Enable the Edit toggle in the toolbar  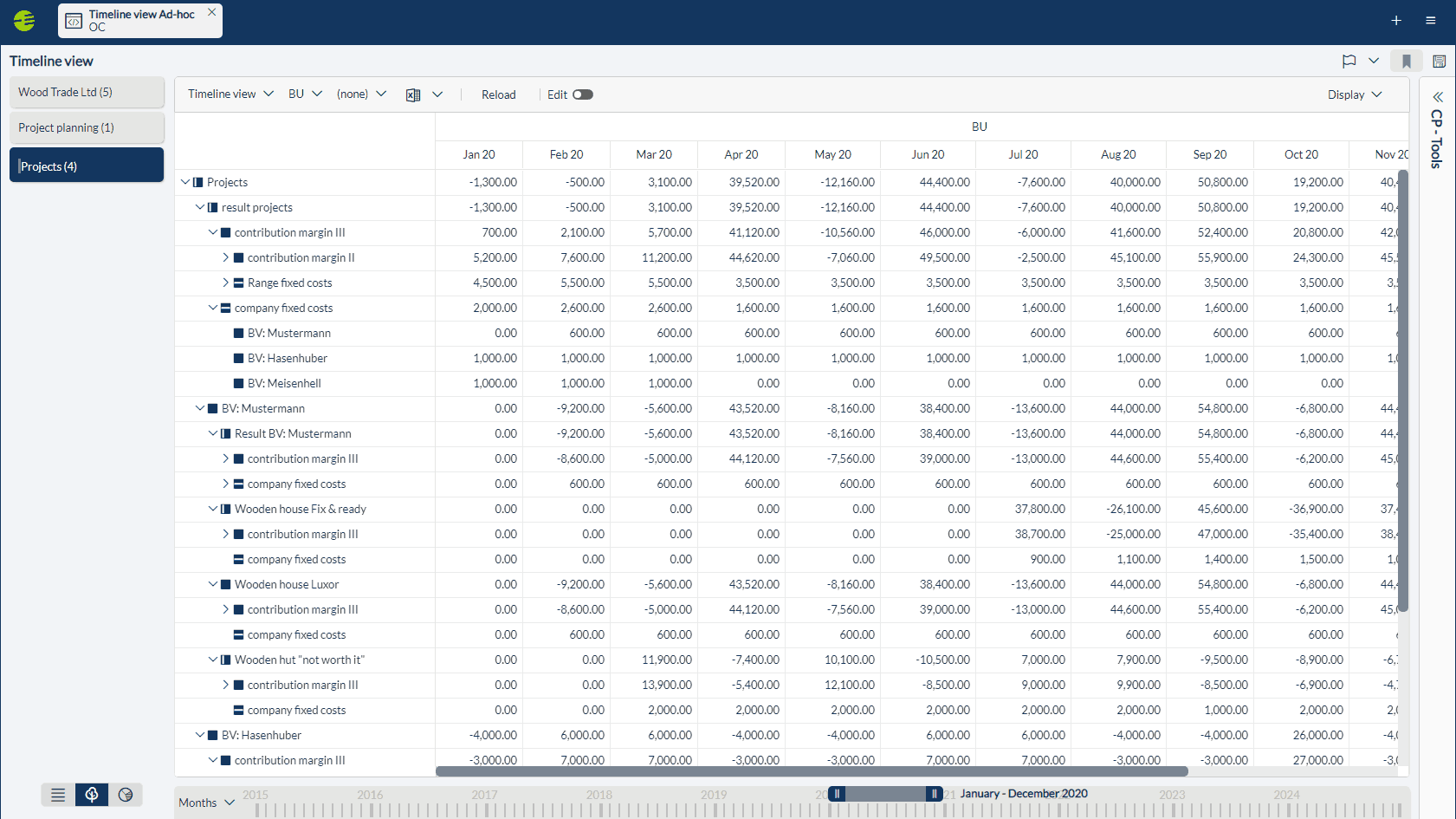584,94
